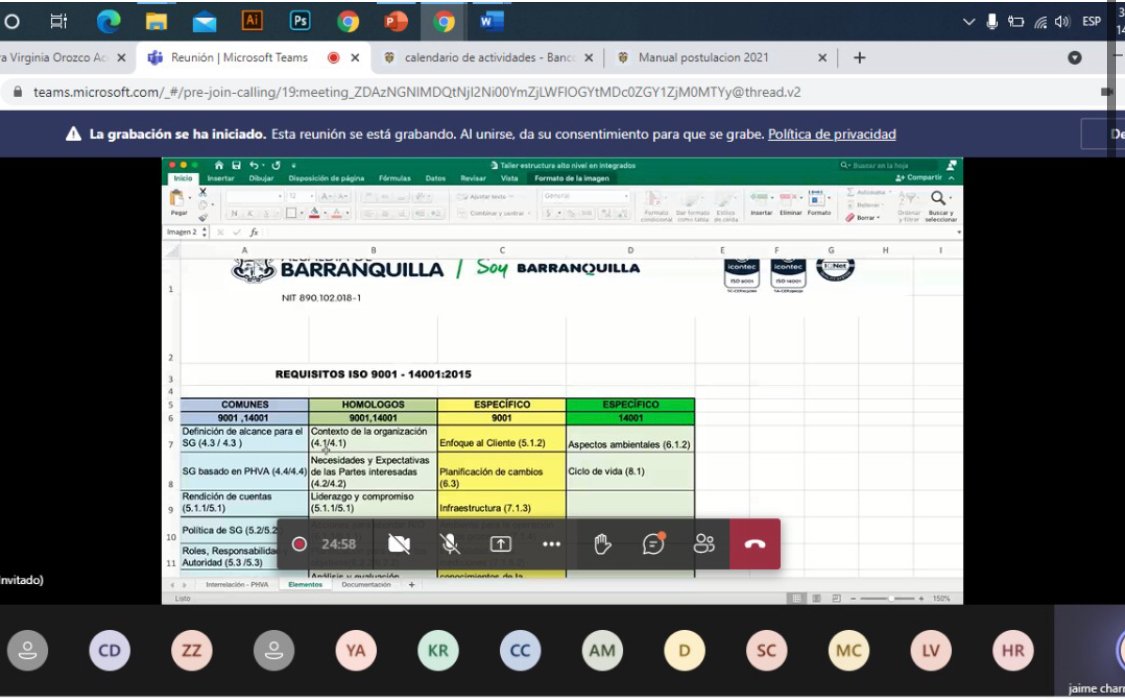
Task: Raise your hand in the meeting
Action: click(x=602, y=544)
